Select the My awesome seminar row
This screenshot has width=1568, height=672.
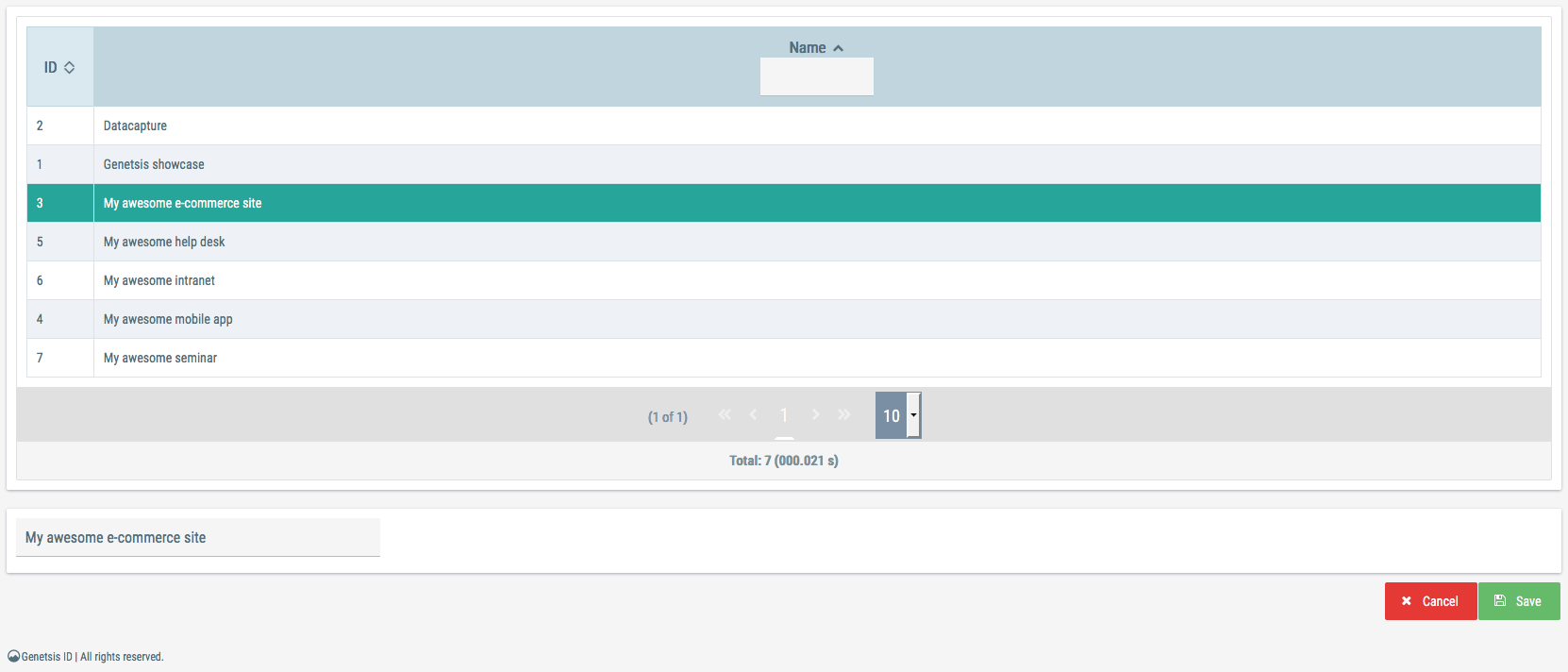(x=160, y=358)
